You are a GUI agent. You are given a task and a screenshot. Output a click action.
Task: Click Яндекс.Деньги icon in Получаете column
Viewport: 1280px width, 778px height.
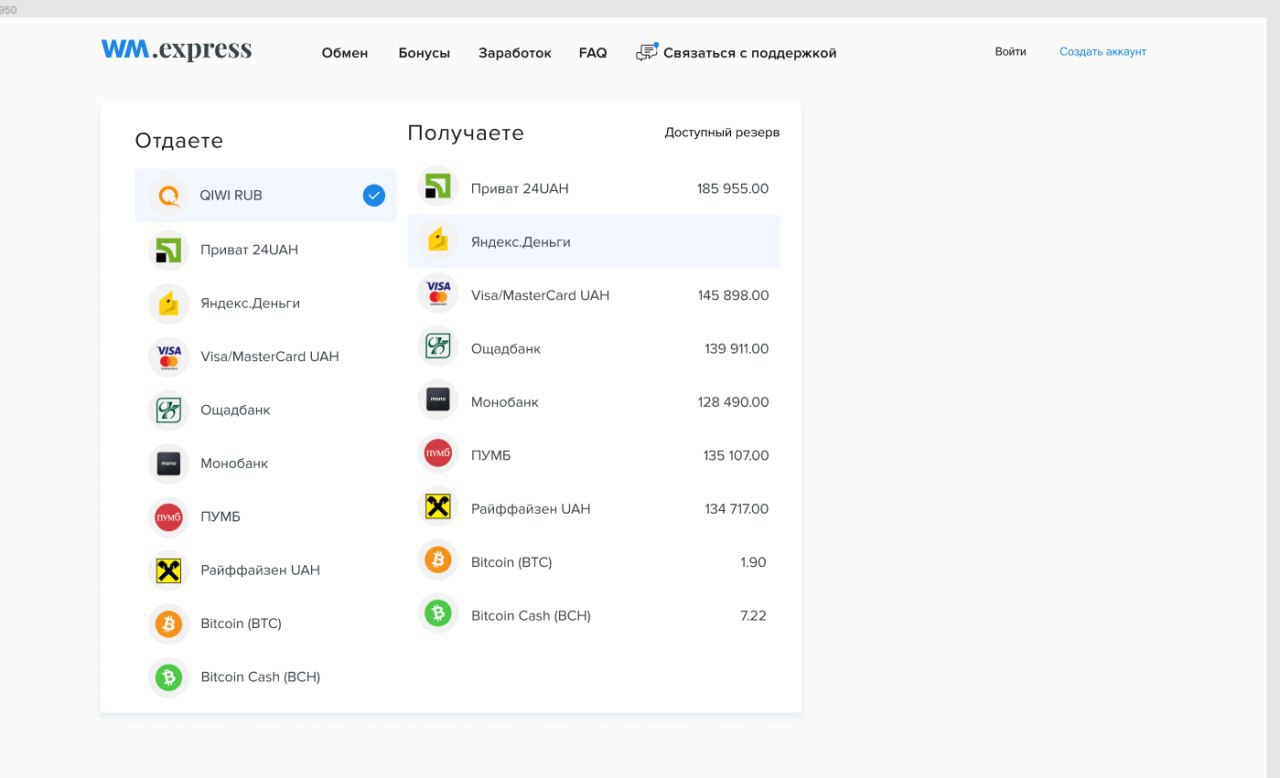pos(438,241)
